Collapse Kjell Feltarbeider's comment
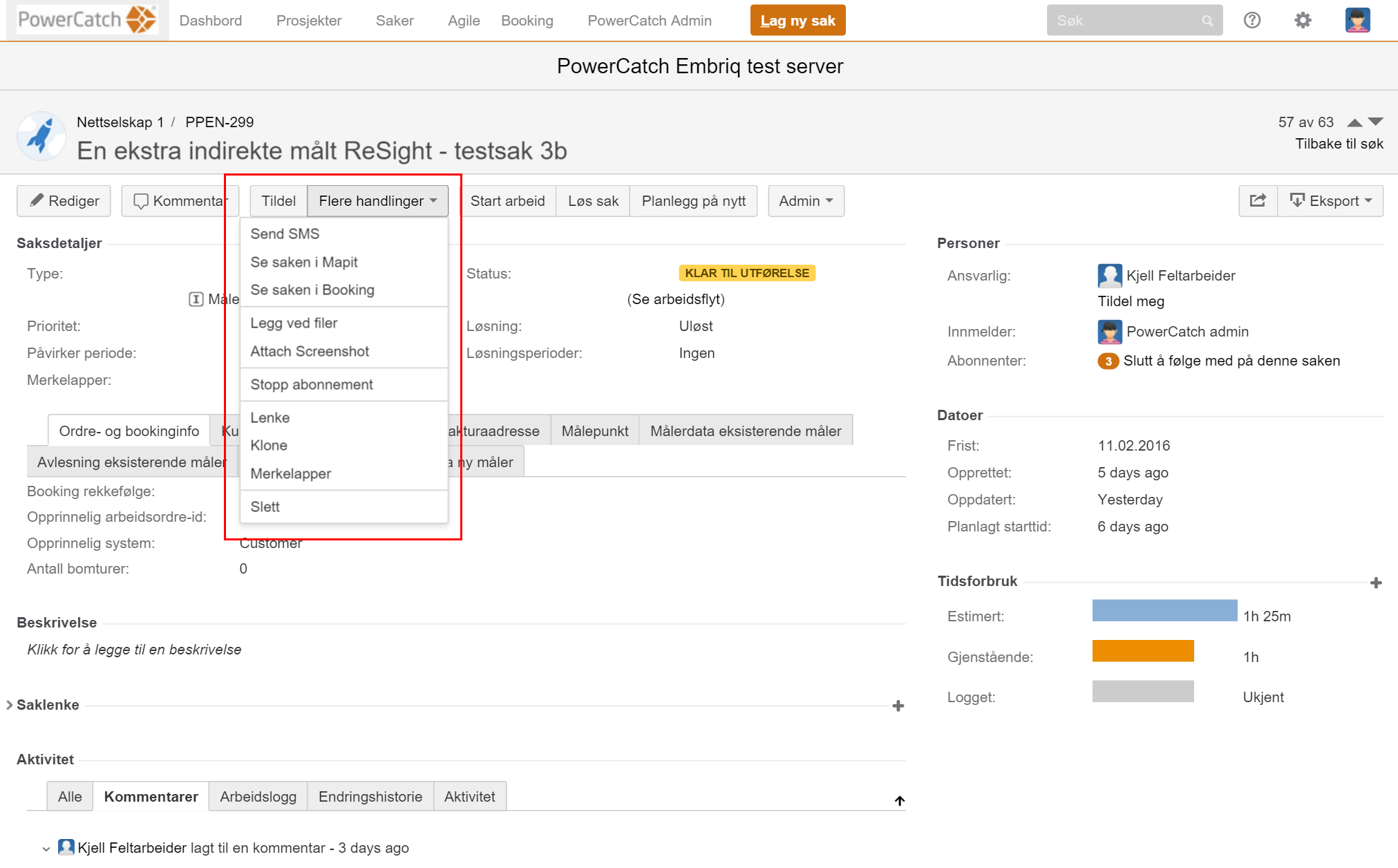1398x868 pixels. pos(46,849)
